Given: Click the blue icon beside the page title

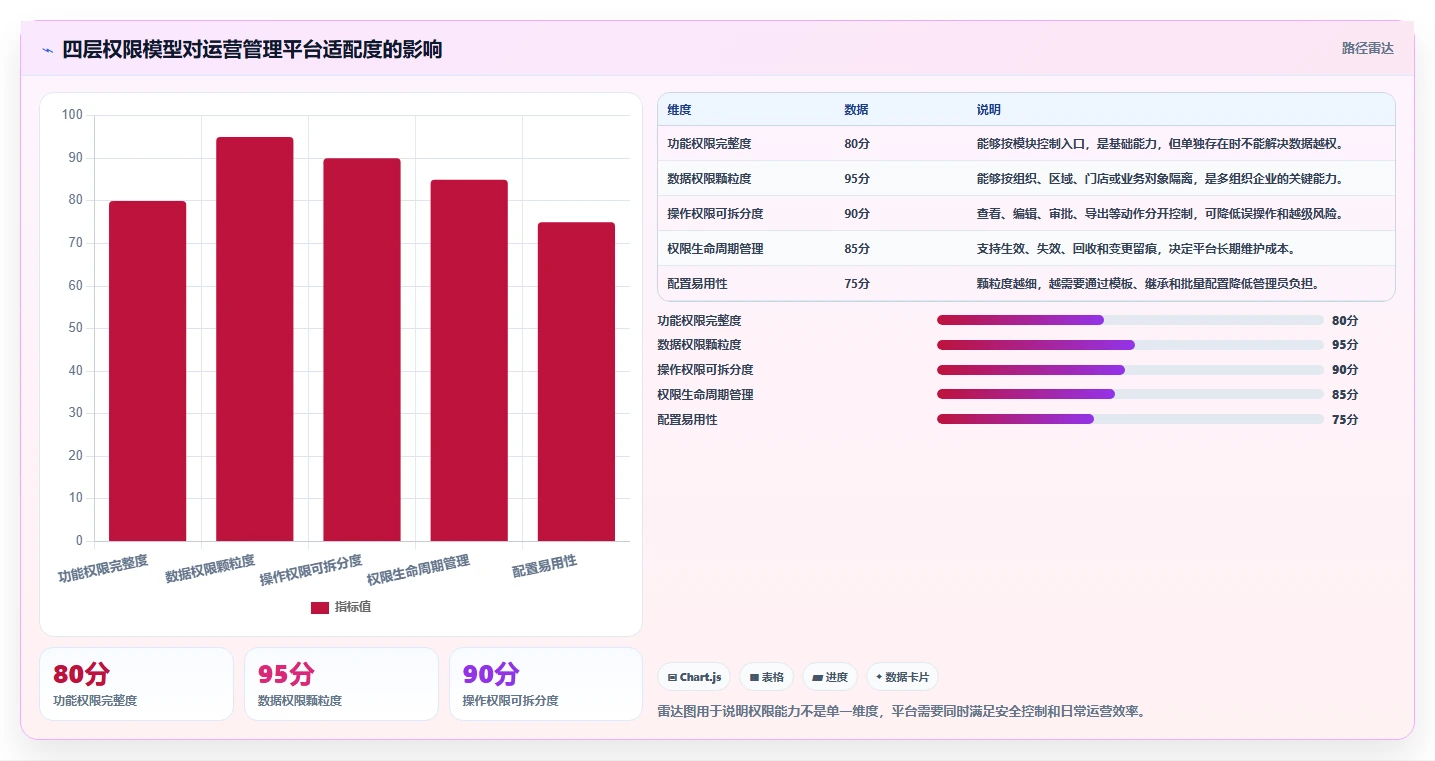Looking at the screenshot, I should point(47,50).
